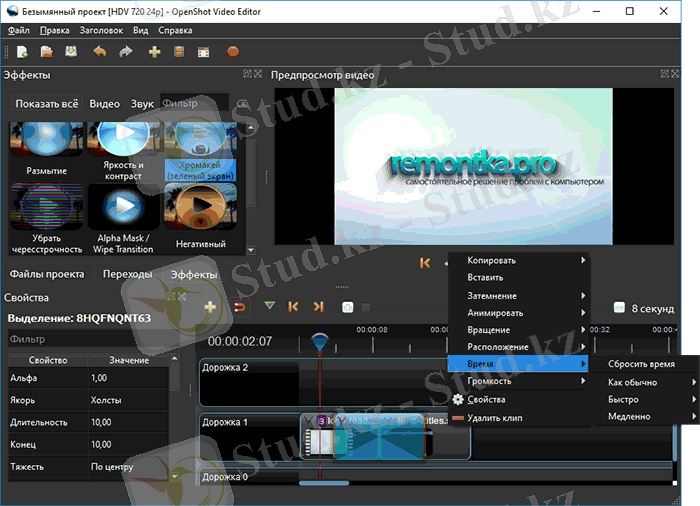Add a track with the timeline plus icon

tap(210, 307)
